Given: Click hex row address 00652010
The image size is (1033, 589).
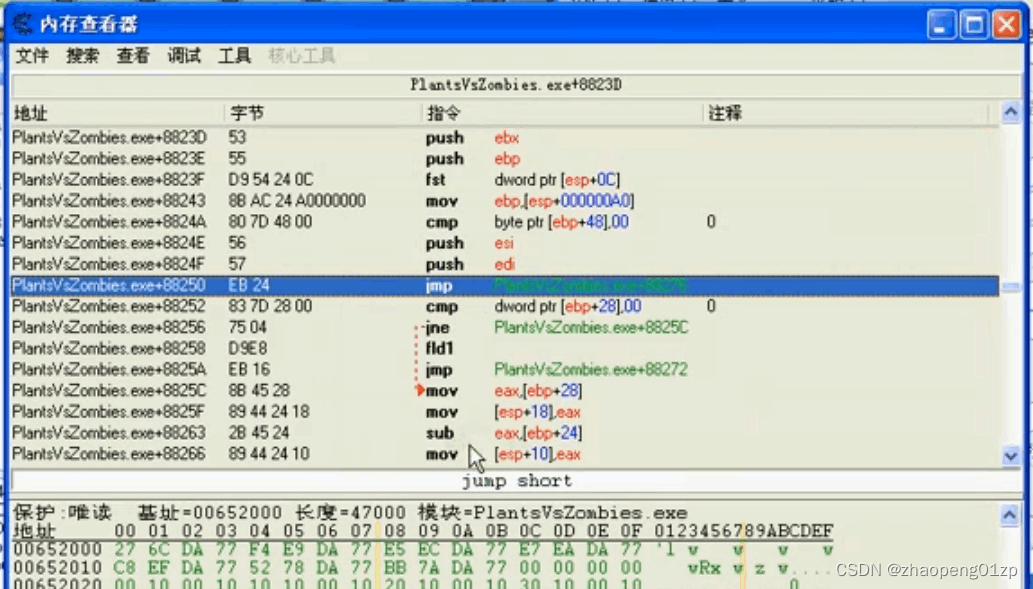Looking at the screenshot, I should tap(57, 568).
